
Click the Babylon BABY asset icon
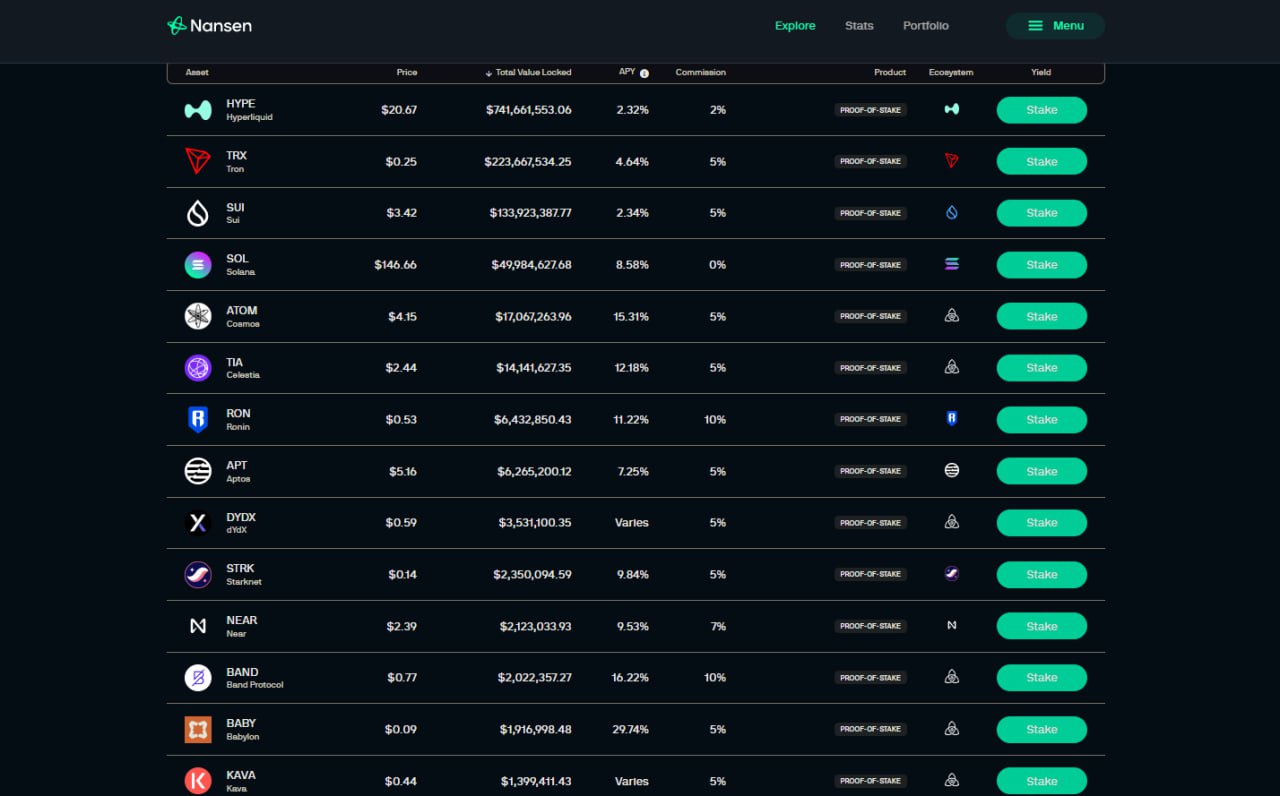pos(198,729)
